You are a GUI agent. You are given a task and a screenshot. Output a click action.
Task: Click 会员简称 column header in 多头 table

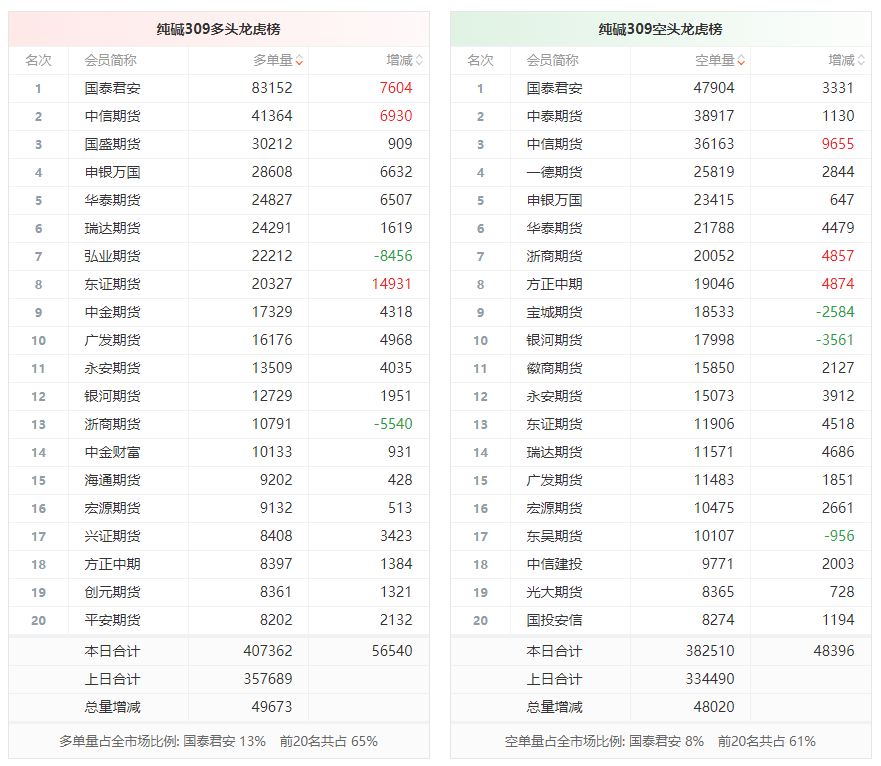click(x=111, y=61)
